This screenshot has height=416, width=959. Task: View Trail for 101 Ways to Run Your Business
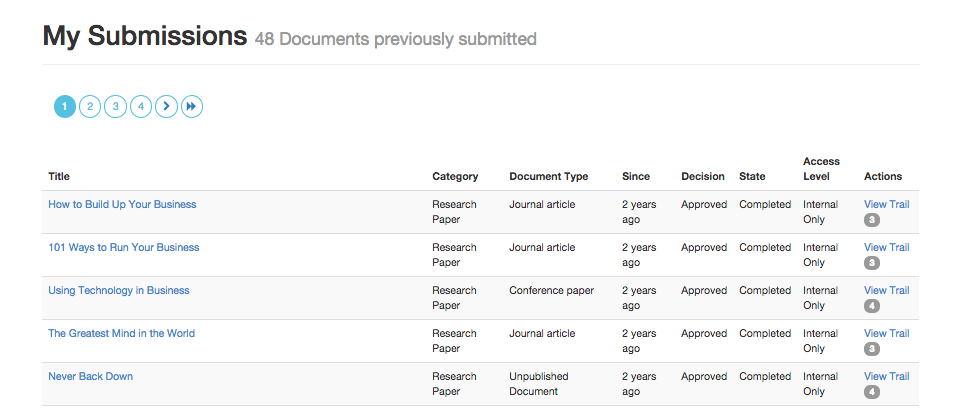(x=887, y=247)
